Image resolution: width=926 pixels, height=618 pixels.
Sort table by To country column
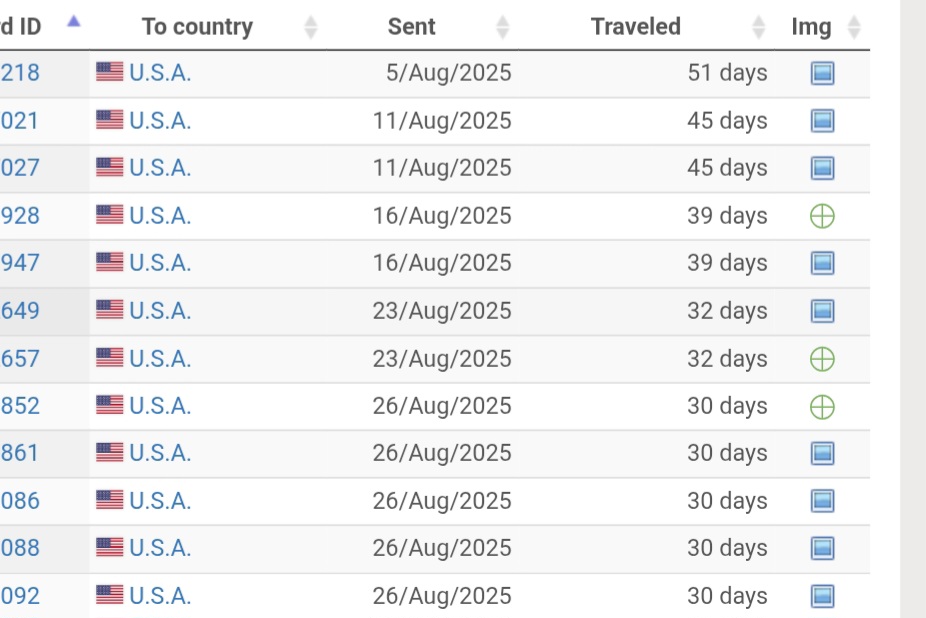pos(197,27)
